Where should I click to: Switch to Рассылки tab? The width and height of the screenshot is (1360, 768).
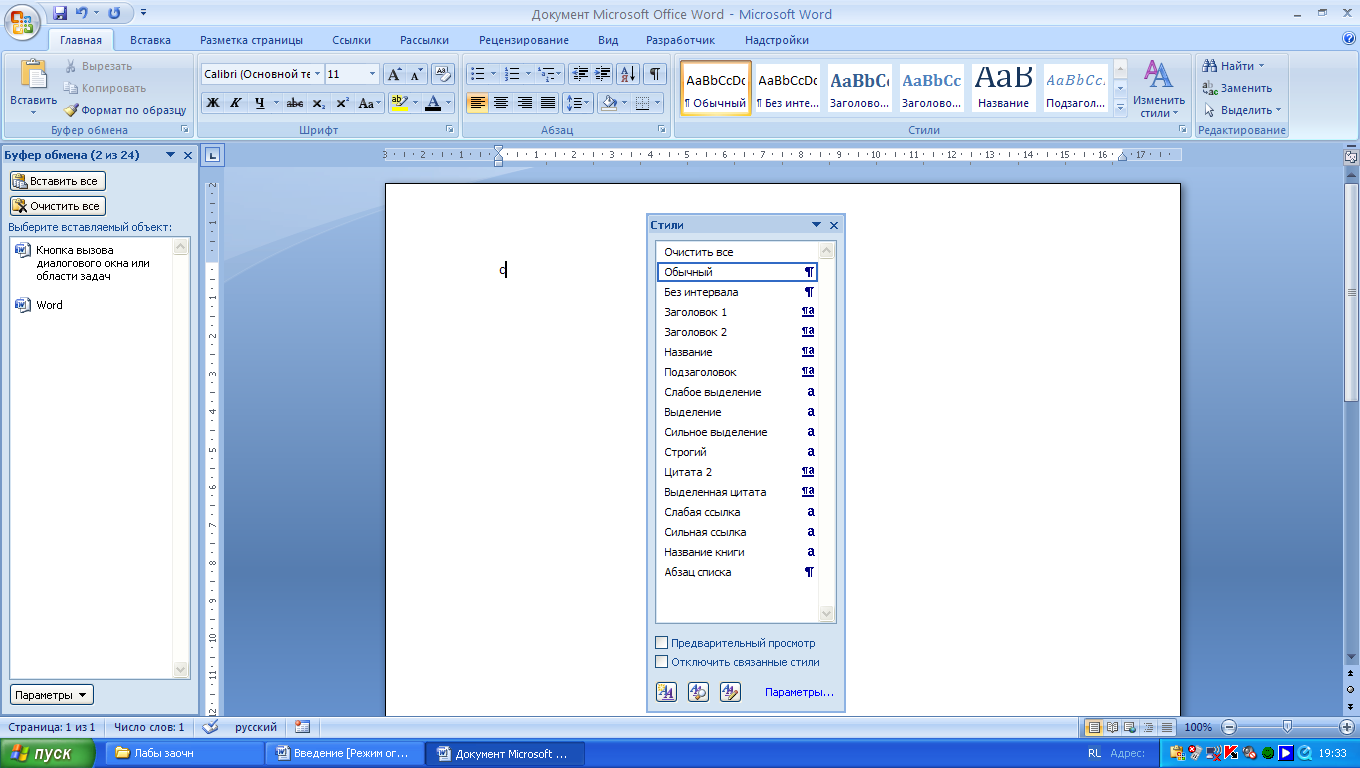(424, 40)
